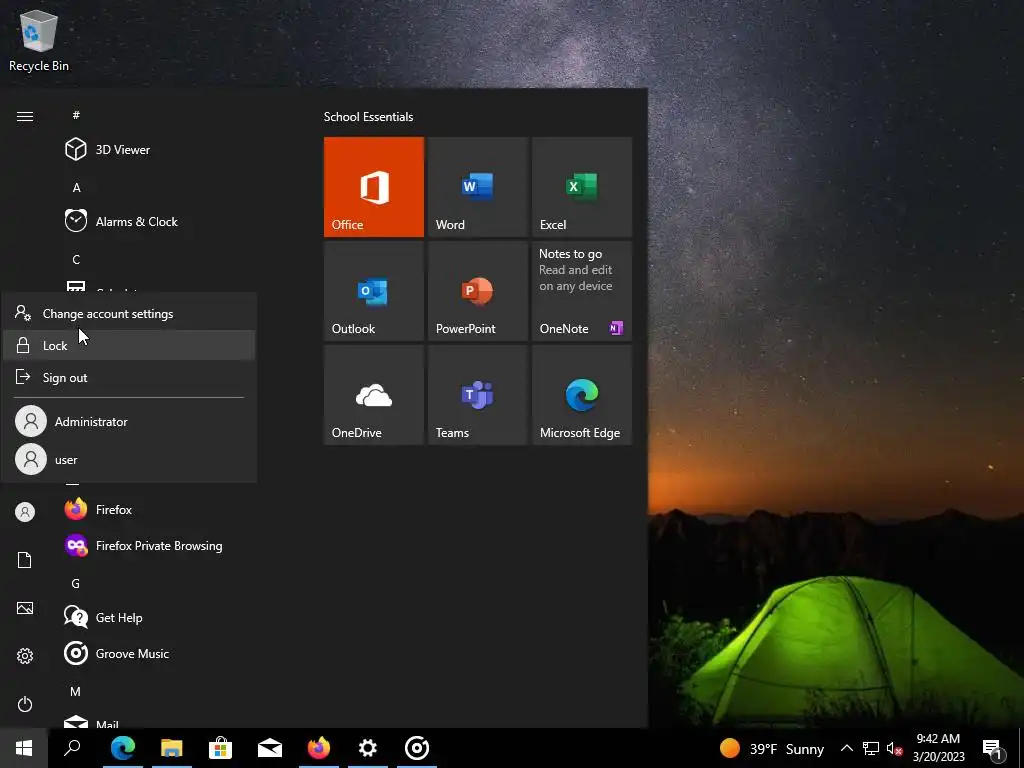The width and height of the screenshot is (1024, 768).
Task: Open the OneNote tile
Action: (x=582, y=291)
